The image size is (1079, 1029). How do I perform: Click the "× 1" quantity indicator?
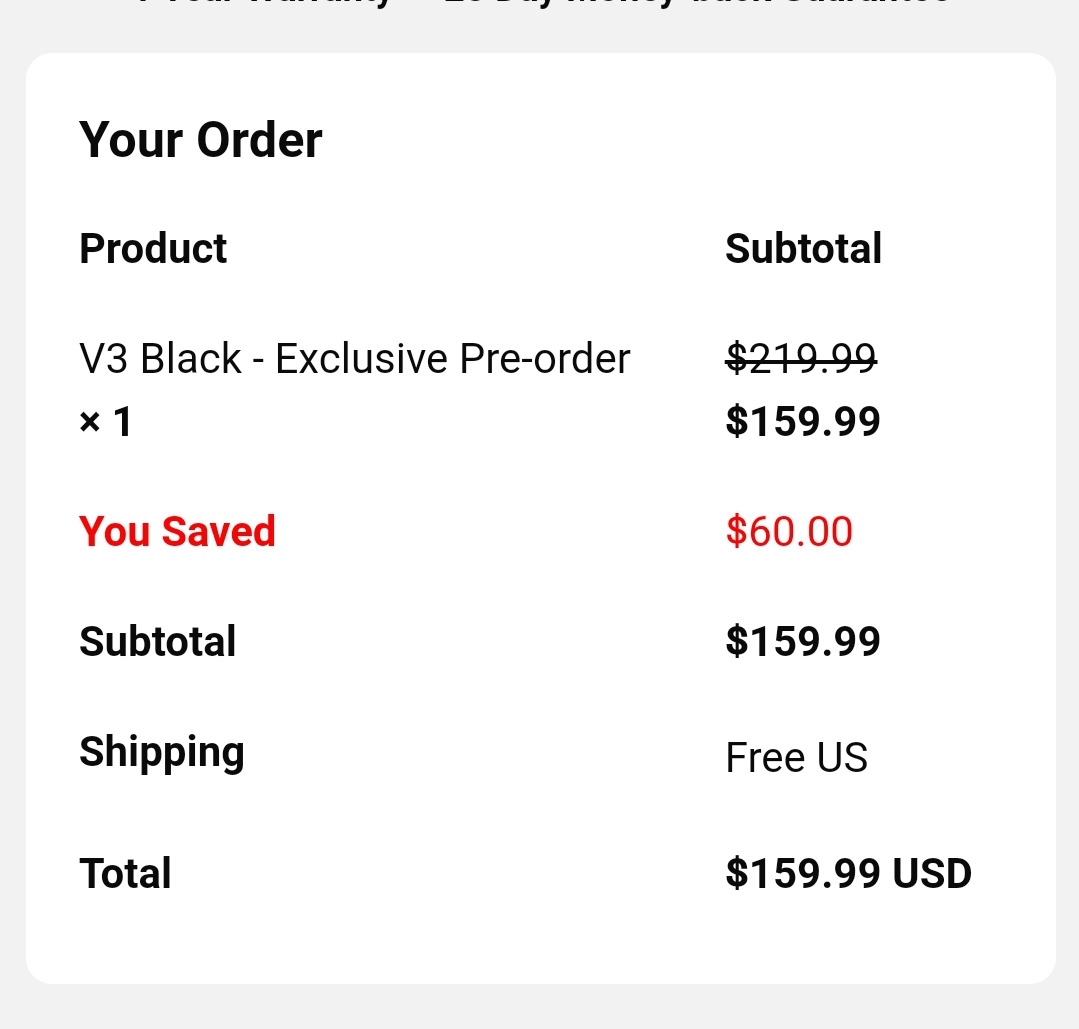(x=105, y=421)
